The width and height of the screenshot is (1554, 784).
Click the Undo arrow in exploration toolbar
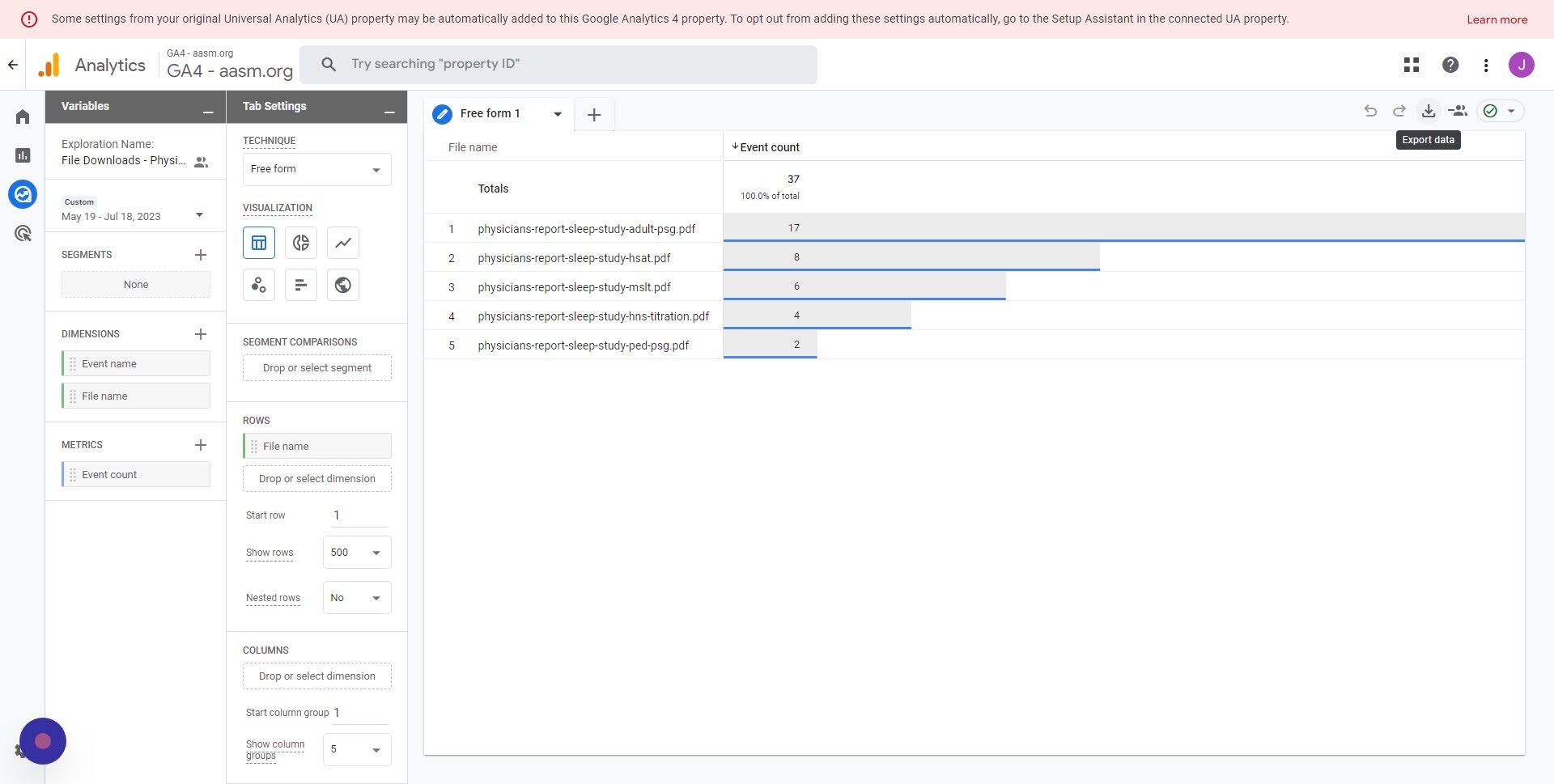(1370, 111)
